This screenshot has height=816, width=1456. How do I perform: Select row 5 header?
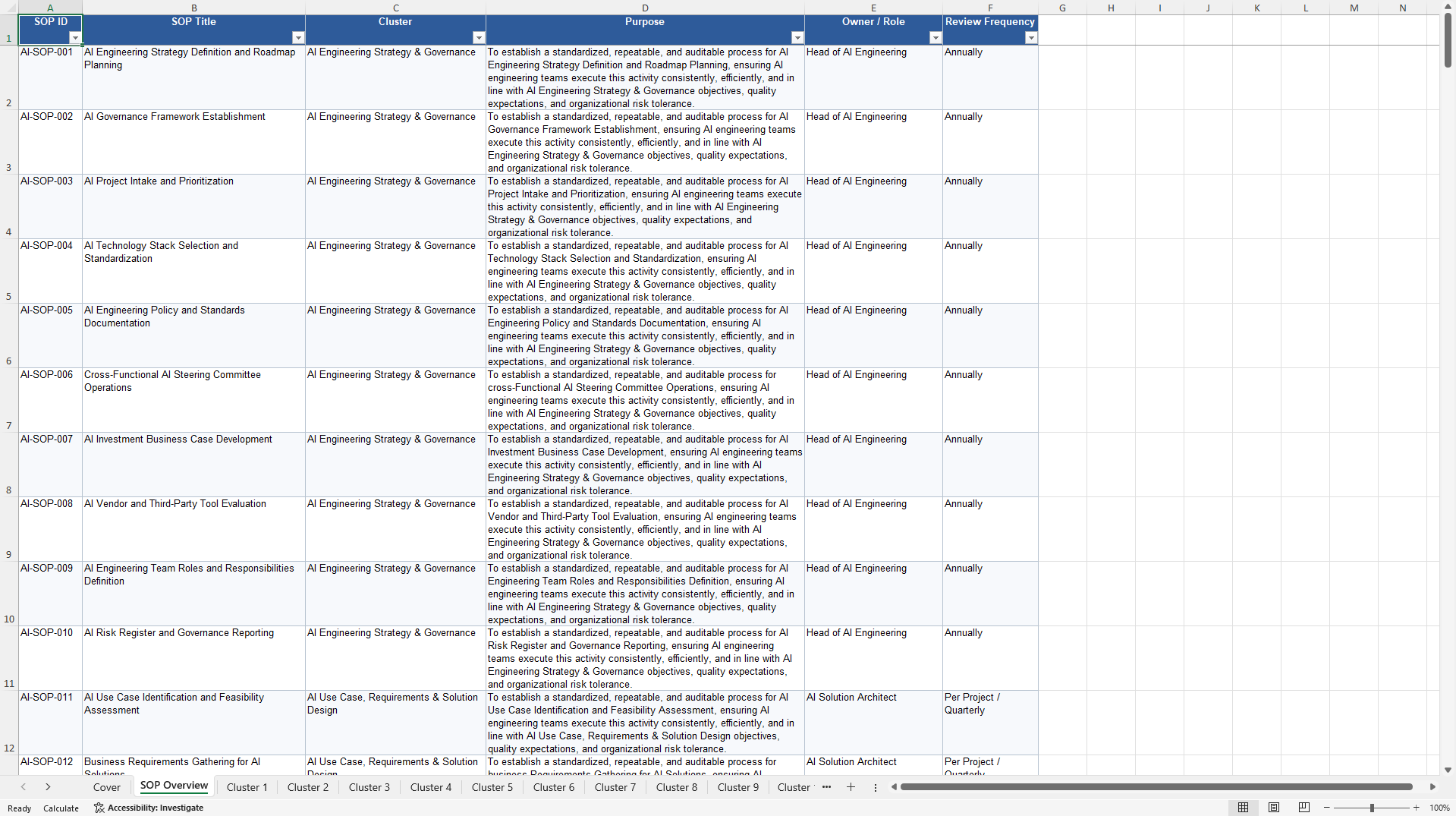pyautogui.click(x=9, y=271)
